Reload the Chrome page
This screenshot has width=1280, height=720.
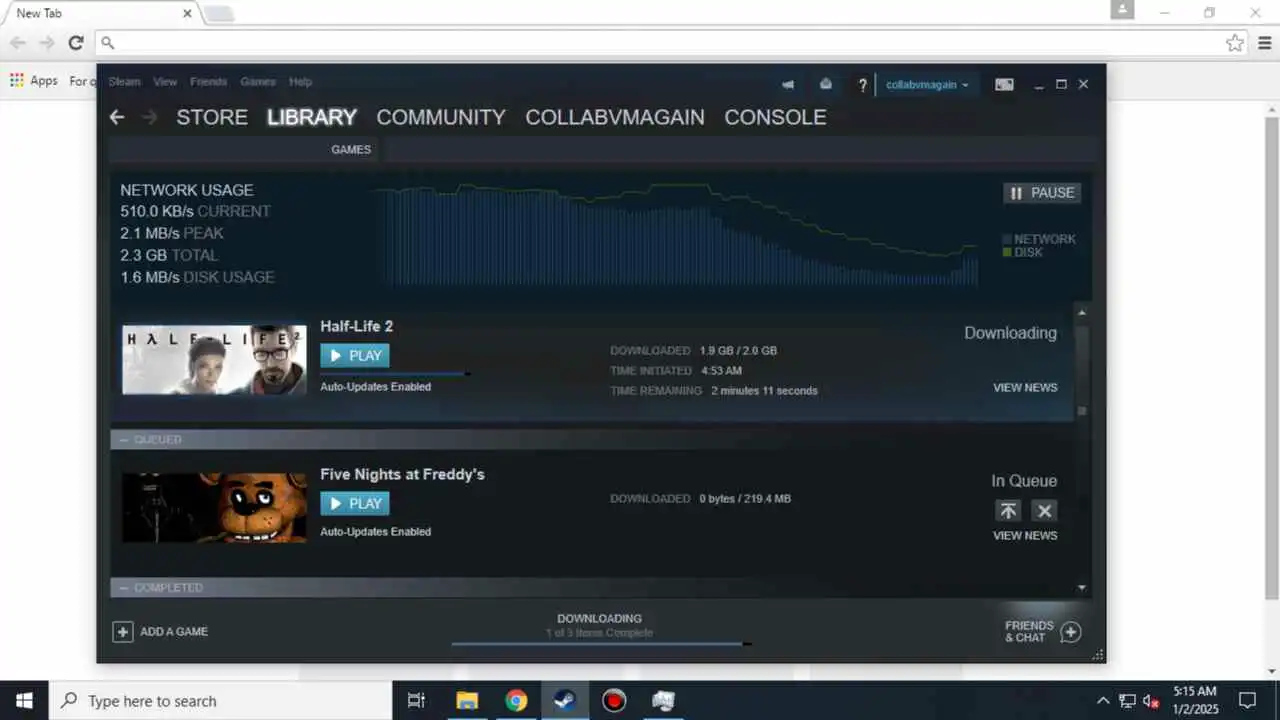(x=75, y=43)
